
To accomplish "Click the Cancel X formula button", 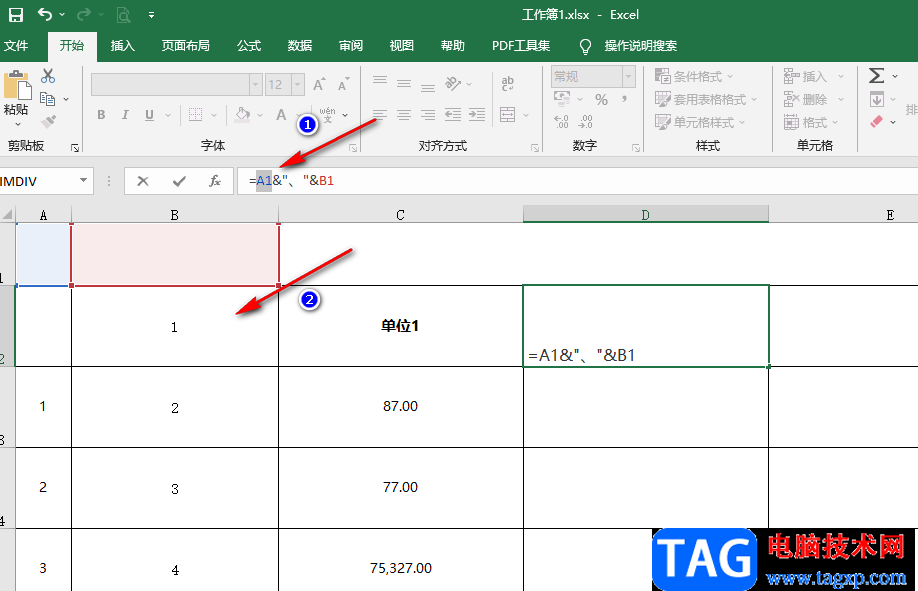I will [x=143, y=181].
